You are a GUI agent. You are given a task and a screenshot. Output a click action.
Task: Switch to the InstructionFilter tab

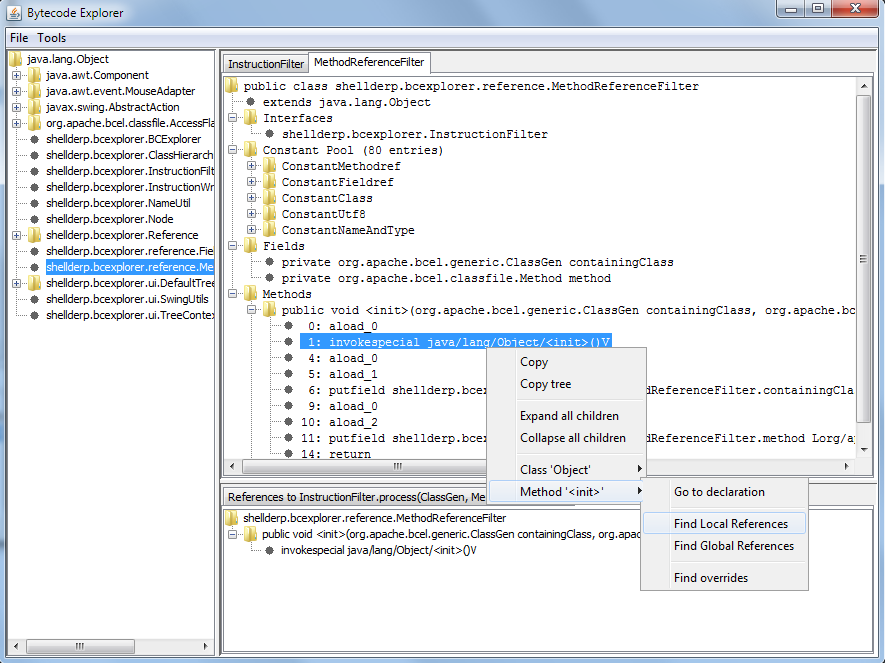click(x=265, y=64)
